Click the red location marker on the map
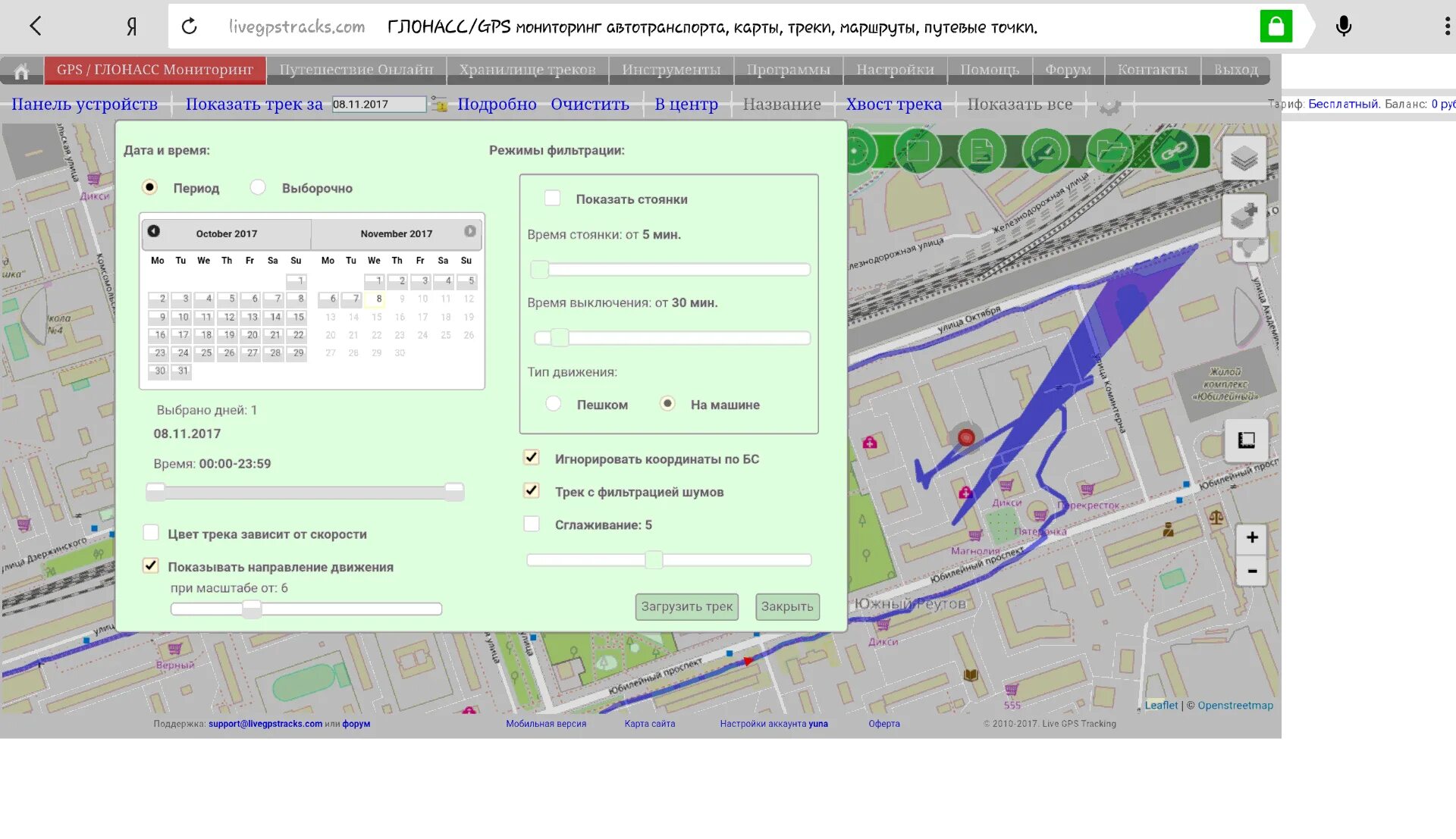 [x=965, y=437]
